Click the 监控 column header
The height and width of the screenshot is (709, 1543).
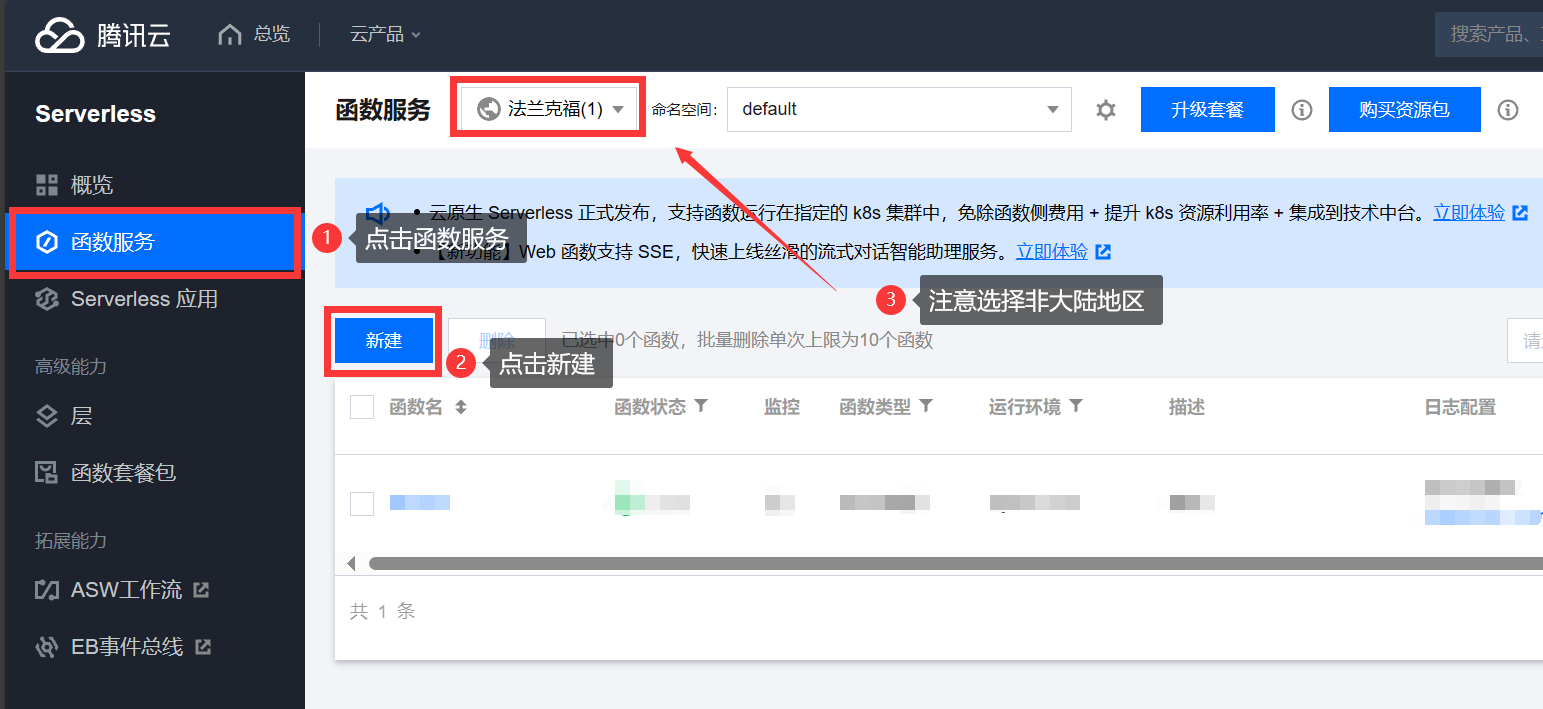(x=782, y=407)
